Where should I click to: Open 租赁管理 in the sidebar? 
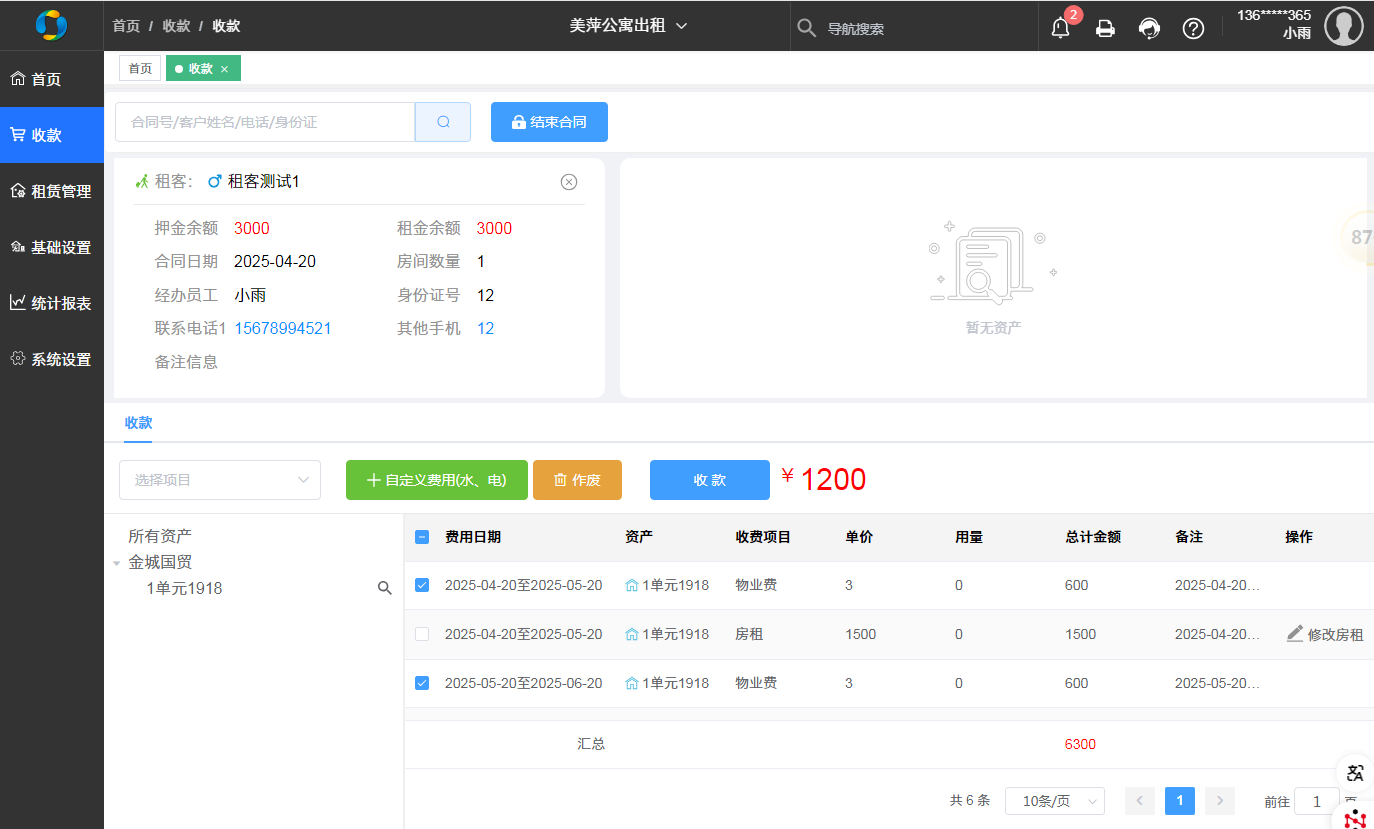point(52,191)
